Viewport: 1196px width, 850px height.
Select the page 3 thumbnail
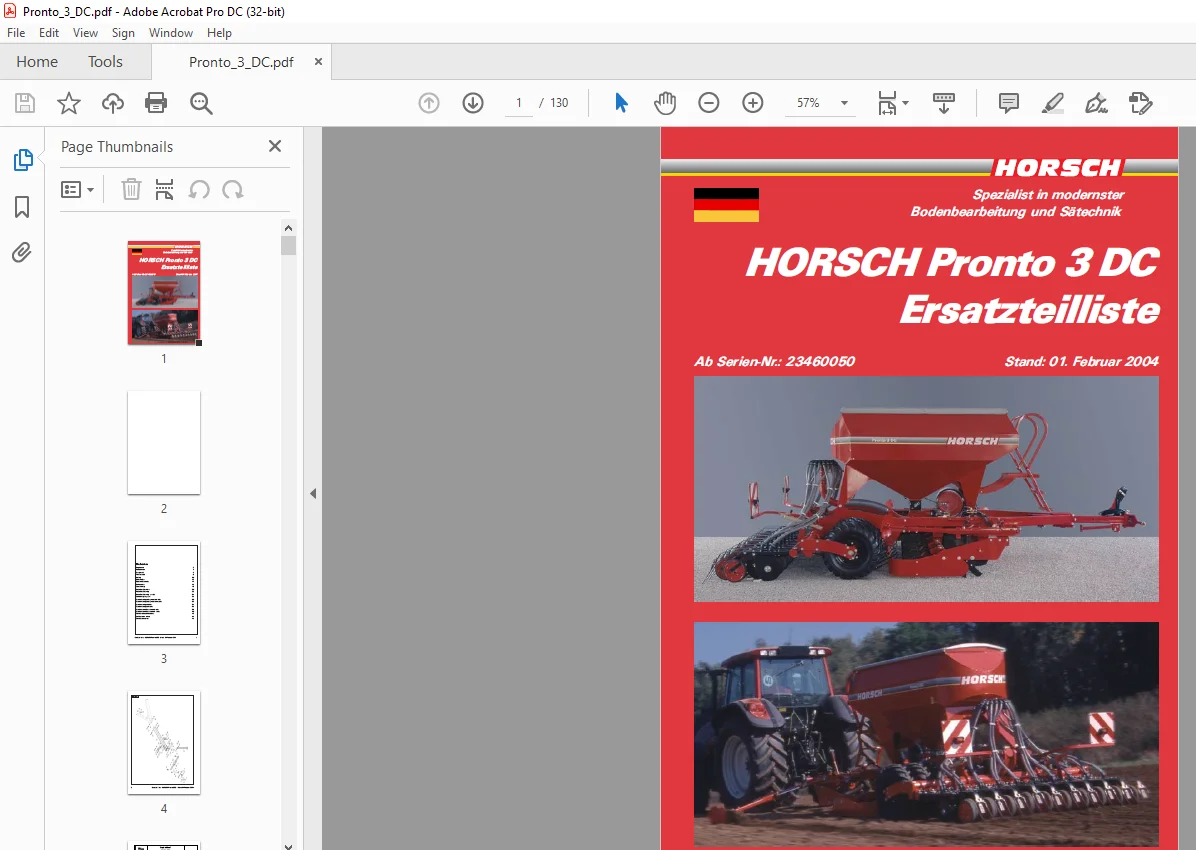click(164, 592)
